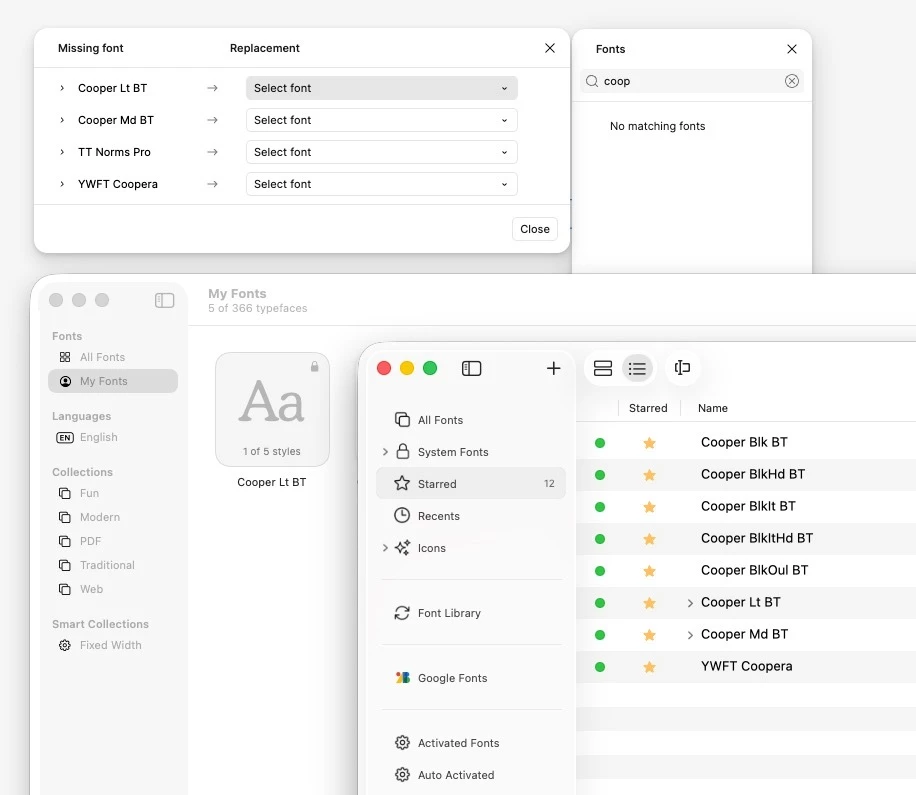The height and width of the screenshot is (795, 916).
Task: Select the Cooper BlkIt BT font name
Action: pos(748,506)
